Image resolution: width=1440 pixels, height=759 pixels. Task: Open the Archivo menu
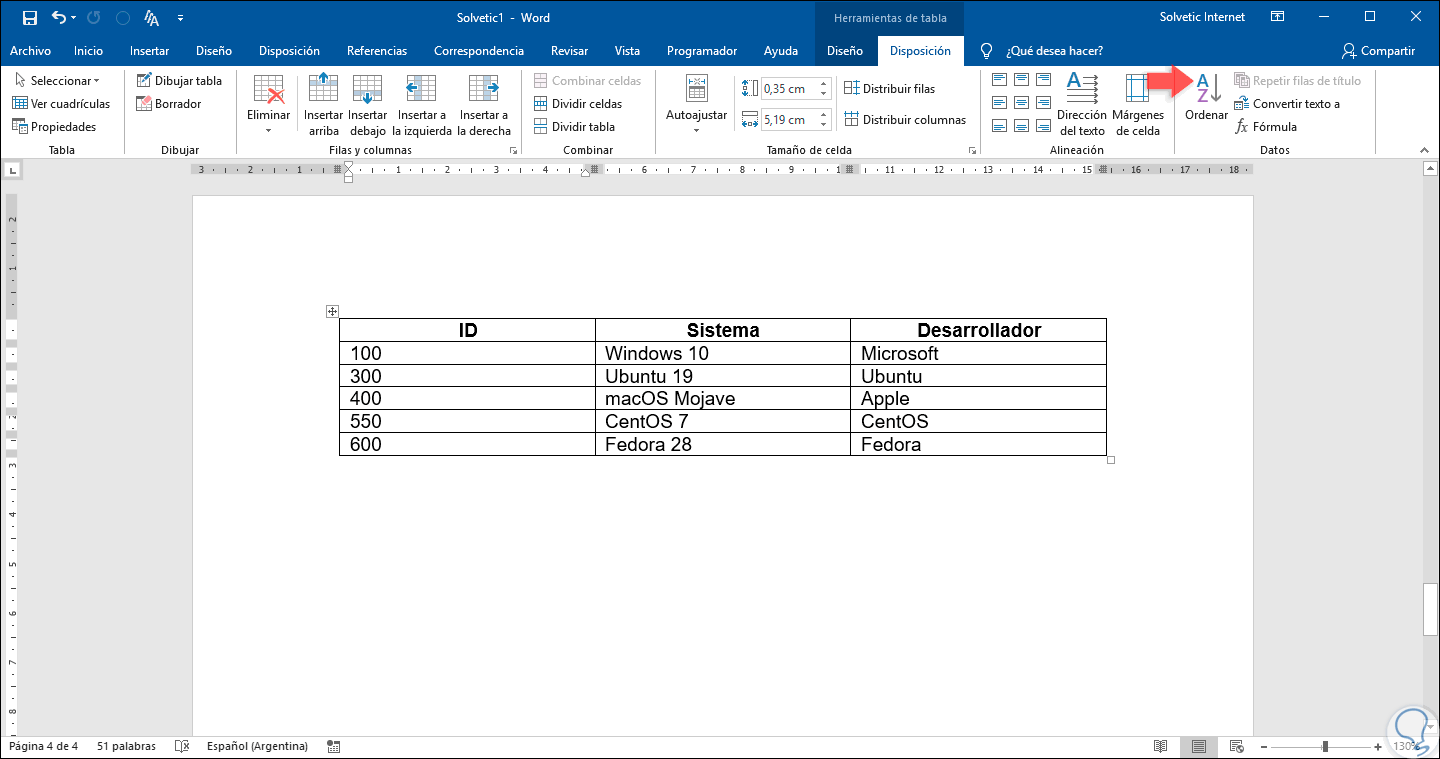(30, 51)
